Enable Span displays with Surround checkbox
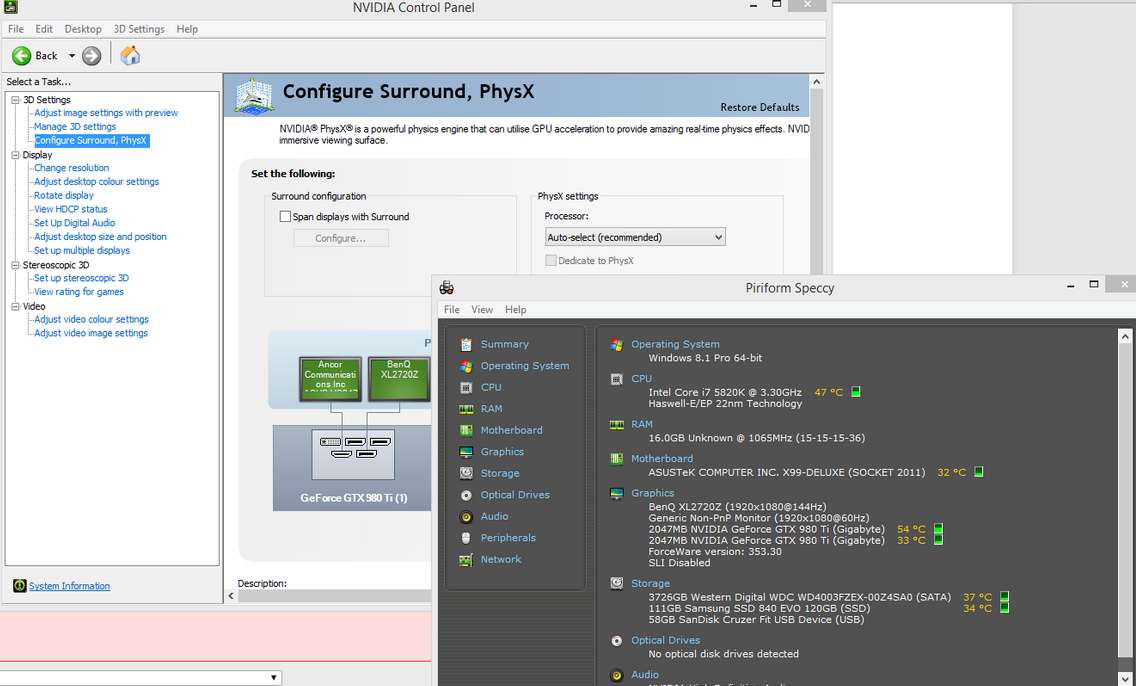The image size is (1136, 686). coord(285,217)
